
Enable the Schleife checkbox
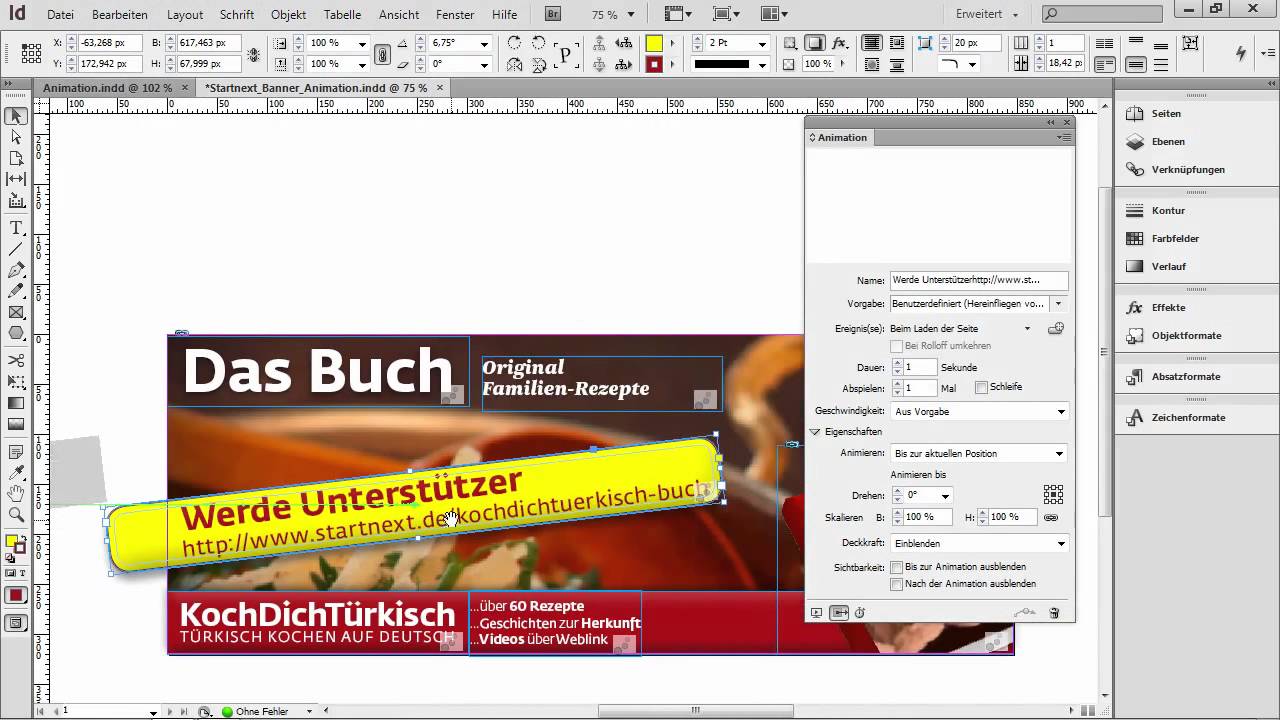click(981, 387)
